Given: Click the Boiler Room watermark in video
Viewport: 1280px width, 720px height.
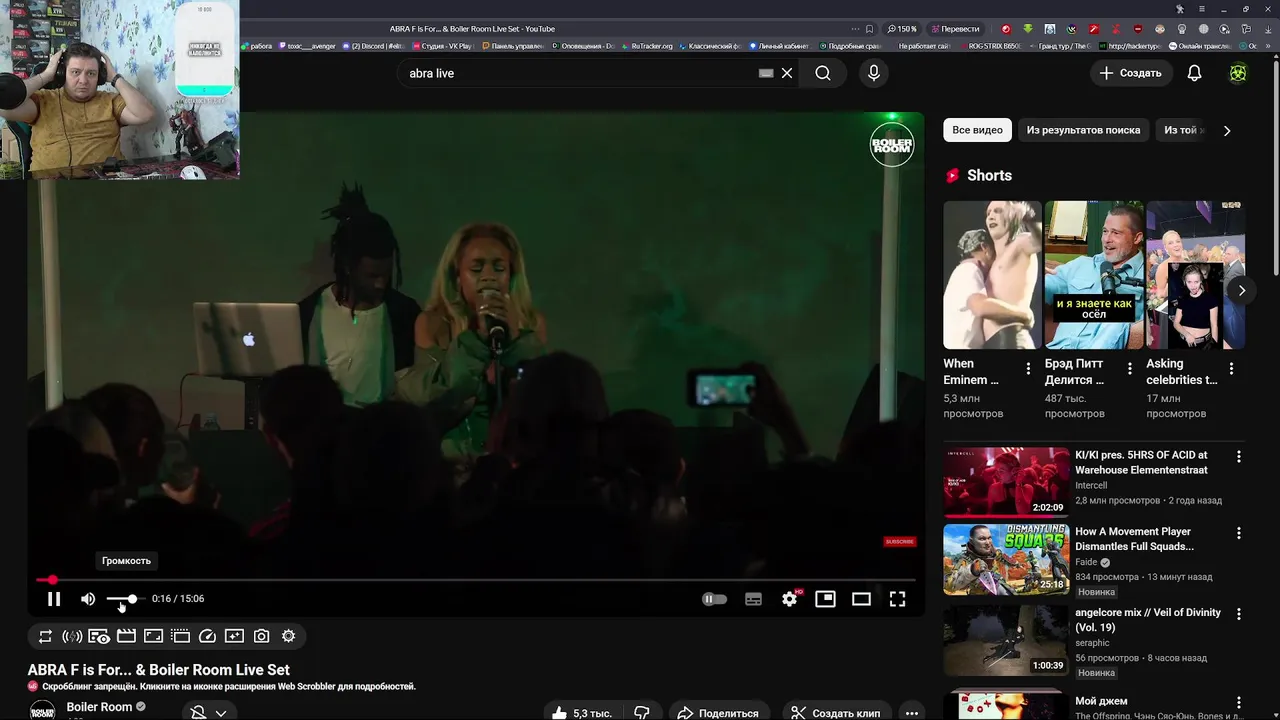Looking at the screenshot, I should [891, 145].
